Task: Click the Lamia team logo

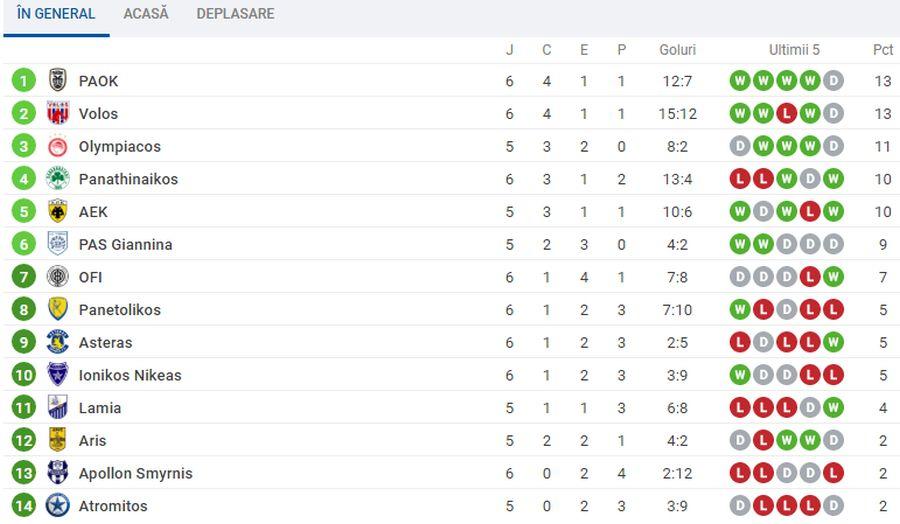Action: pos(57,407)
